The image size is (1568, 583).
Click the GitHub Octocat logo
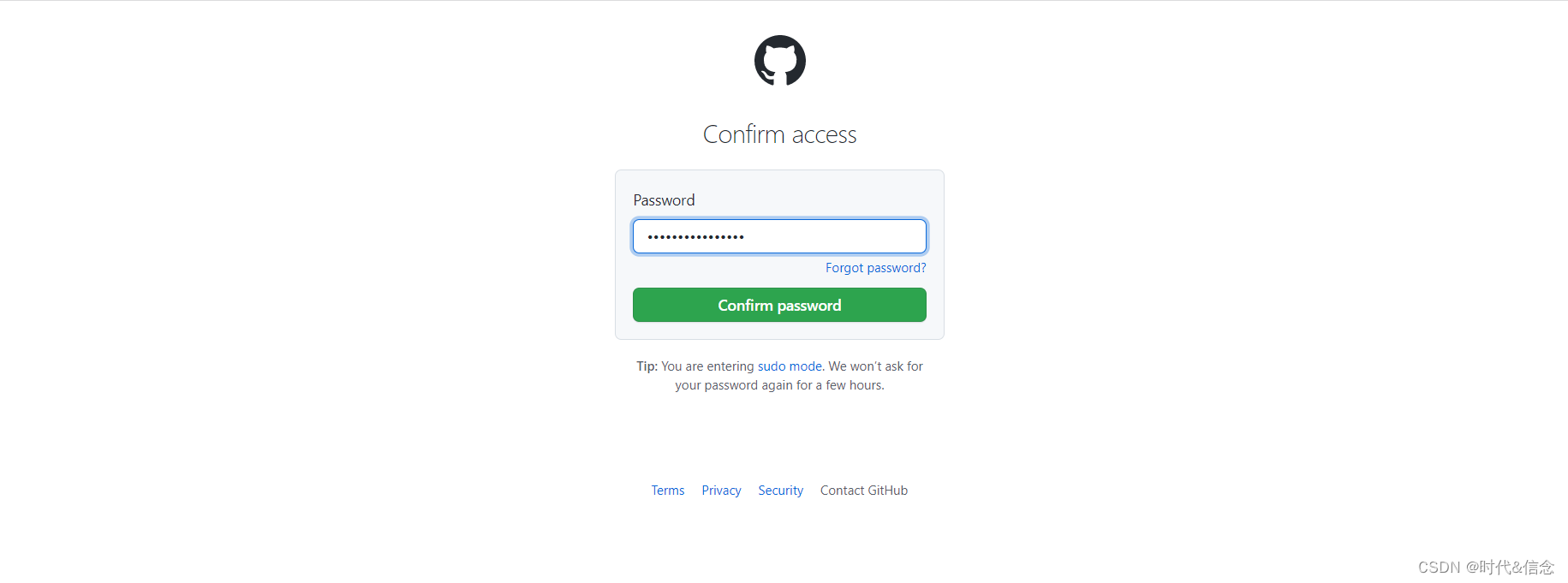779,61
